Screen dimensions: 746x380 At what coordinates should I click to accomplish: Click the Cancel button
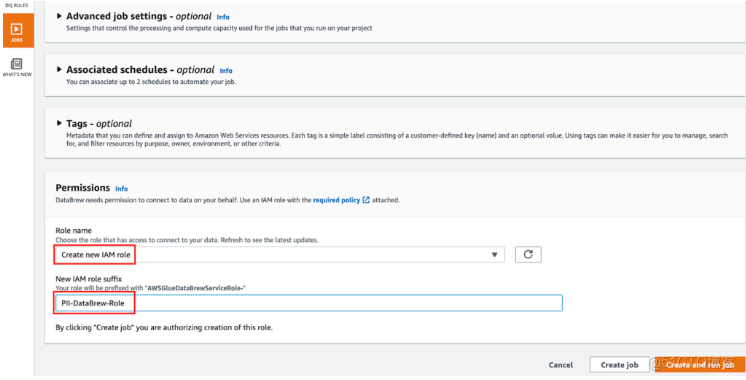click(560, 365)
